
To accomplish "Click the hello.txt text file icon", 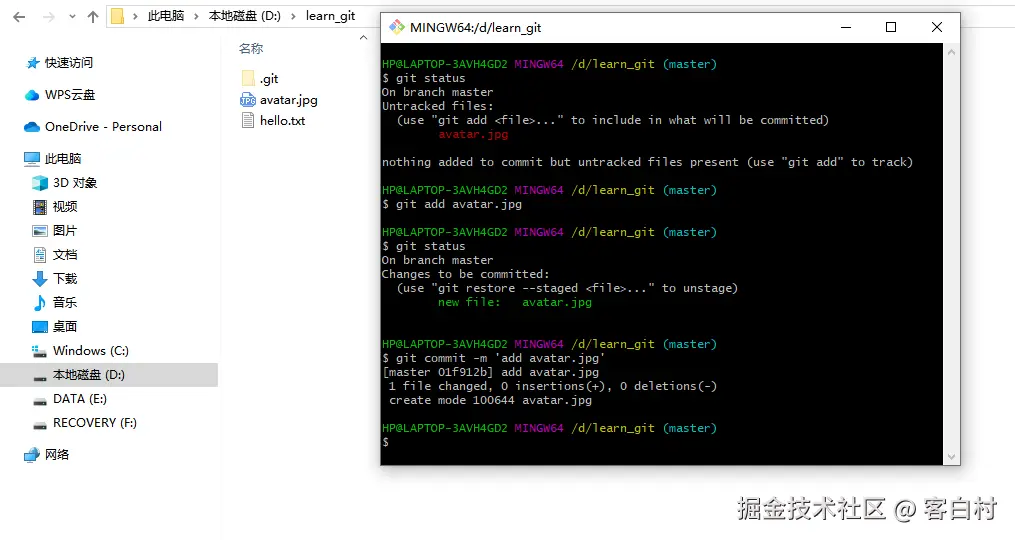I will [x=248, y=120].
